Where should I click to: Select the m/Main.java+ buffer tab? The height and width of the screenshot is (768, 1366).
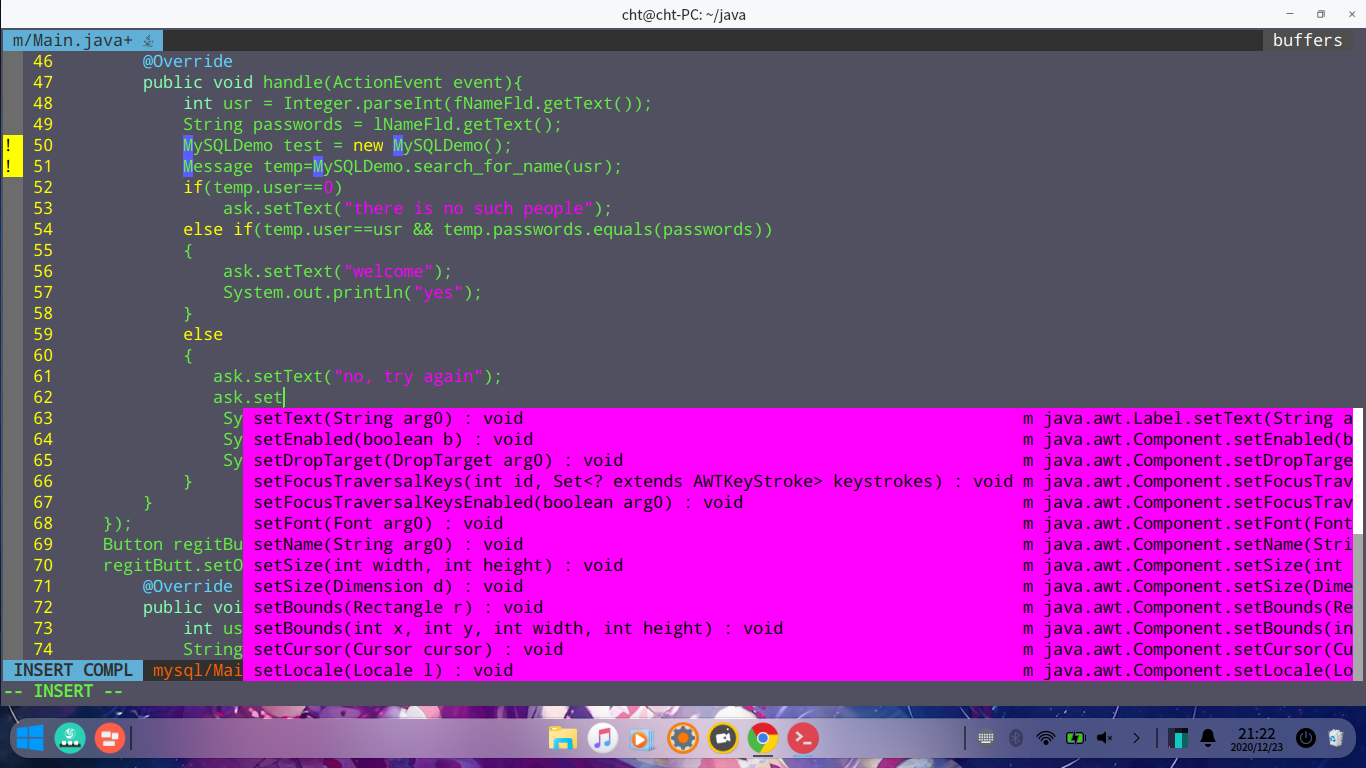pyautogui.click(x=70, y=40)
